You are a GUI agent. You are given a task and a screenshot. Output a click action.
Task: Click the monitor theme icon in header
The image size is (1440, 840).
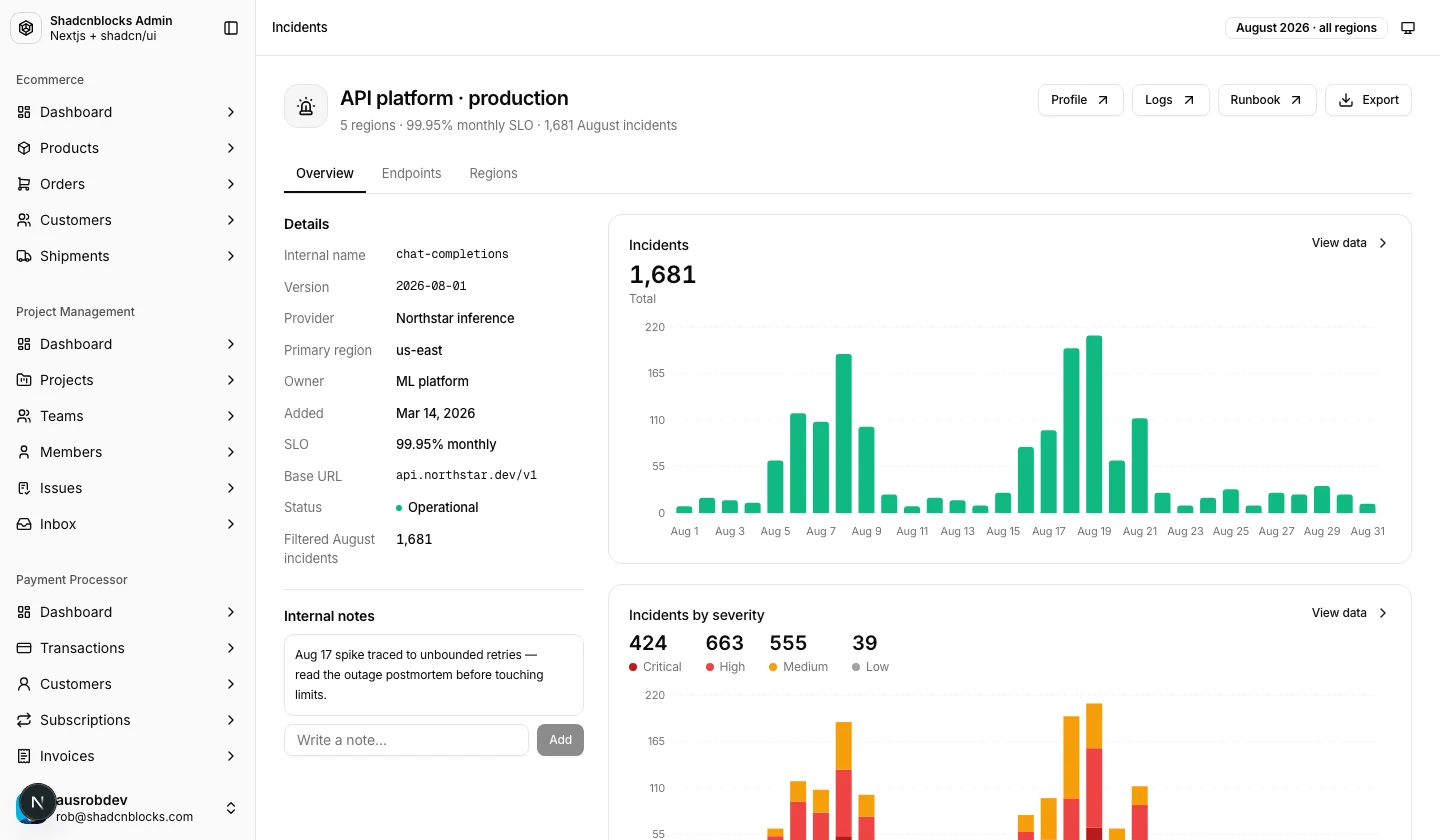point(1408,28)
